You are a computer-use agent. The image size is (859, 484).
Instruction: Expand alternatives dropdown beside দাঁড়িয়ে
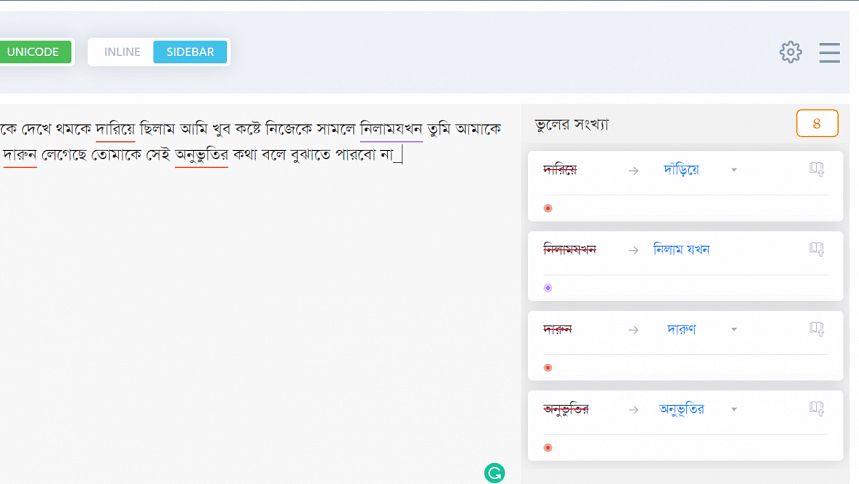click(734, 170)
